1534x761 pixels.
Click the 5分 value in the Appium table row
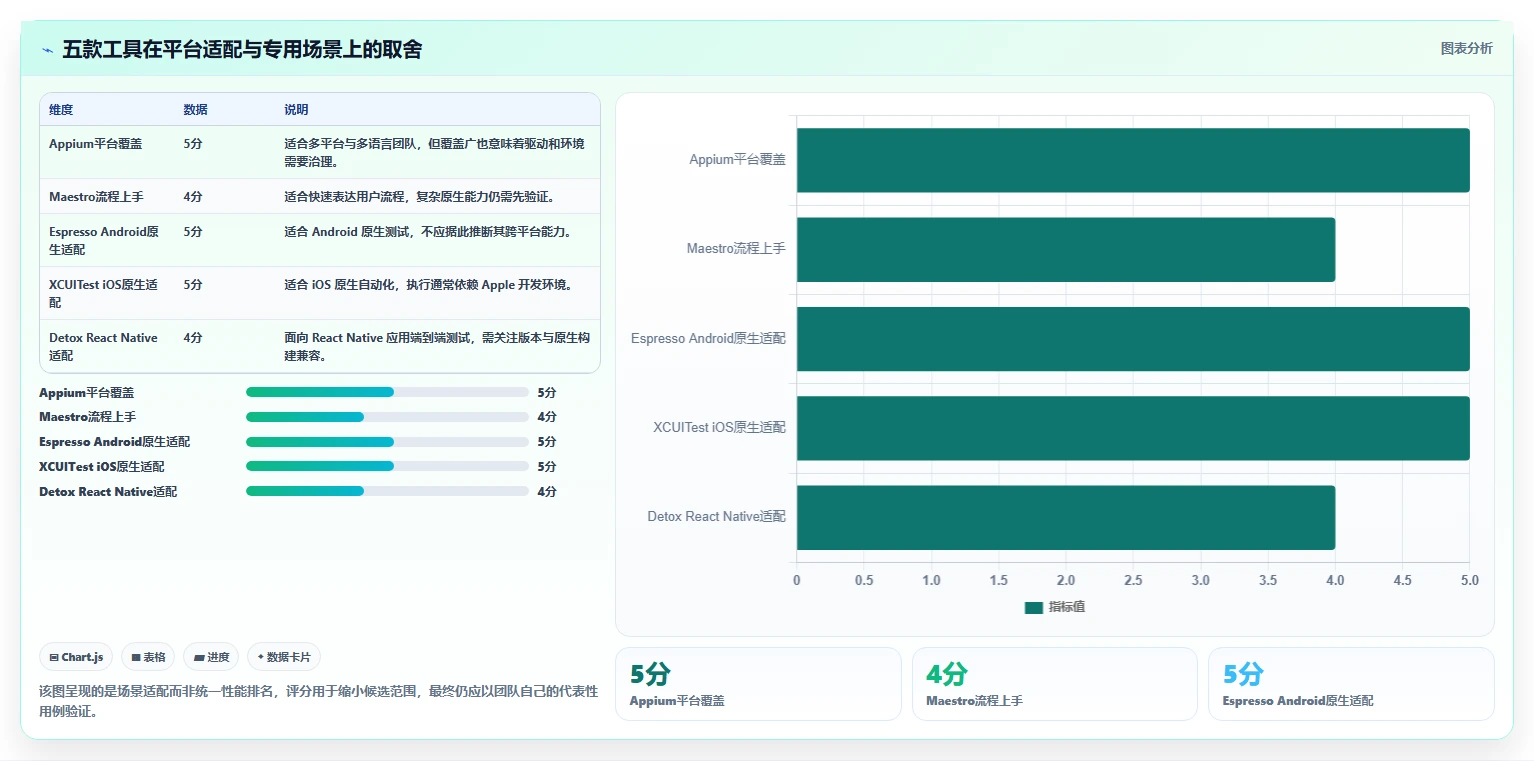click(x=193, y=144)
